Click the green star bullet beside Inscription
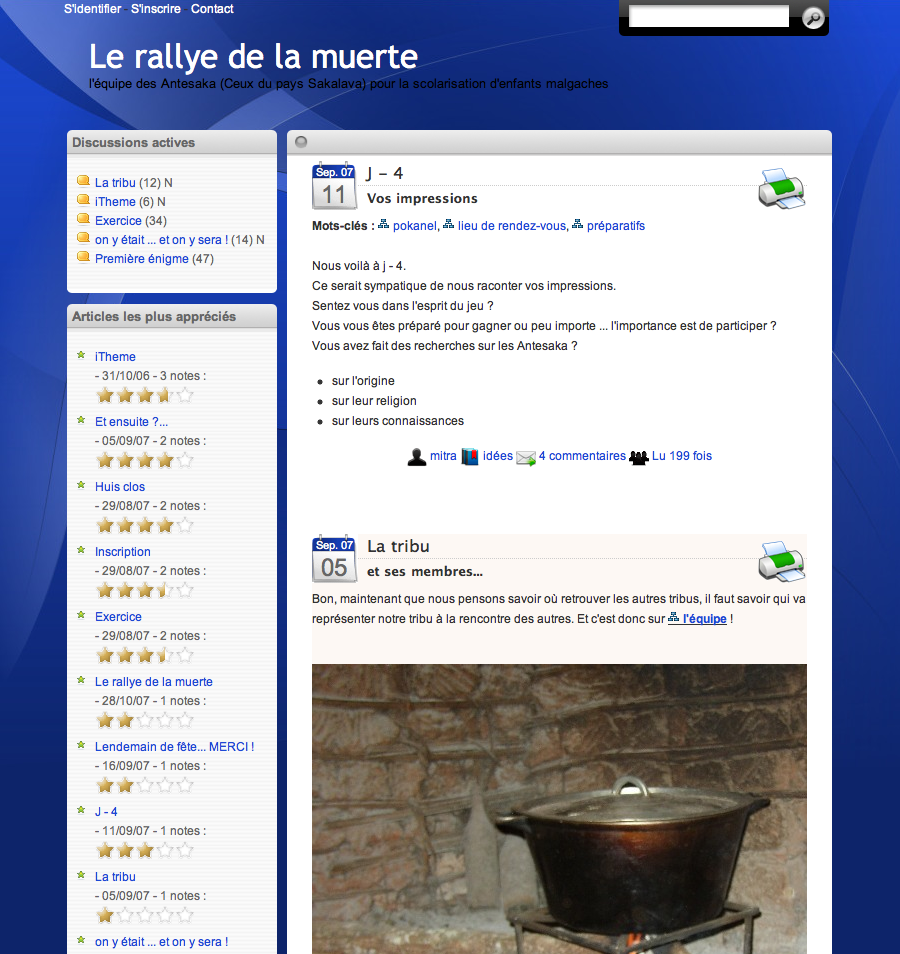Viewport: 900px width, 954px height. (81, 550)
